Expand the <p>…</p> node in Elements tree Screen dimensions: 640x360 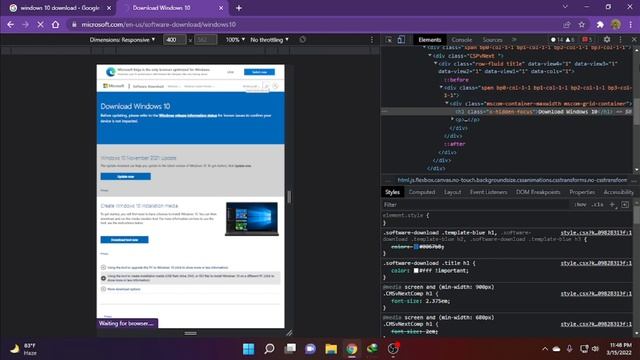coord(452,119)
